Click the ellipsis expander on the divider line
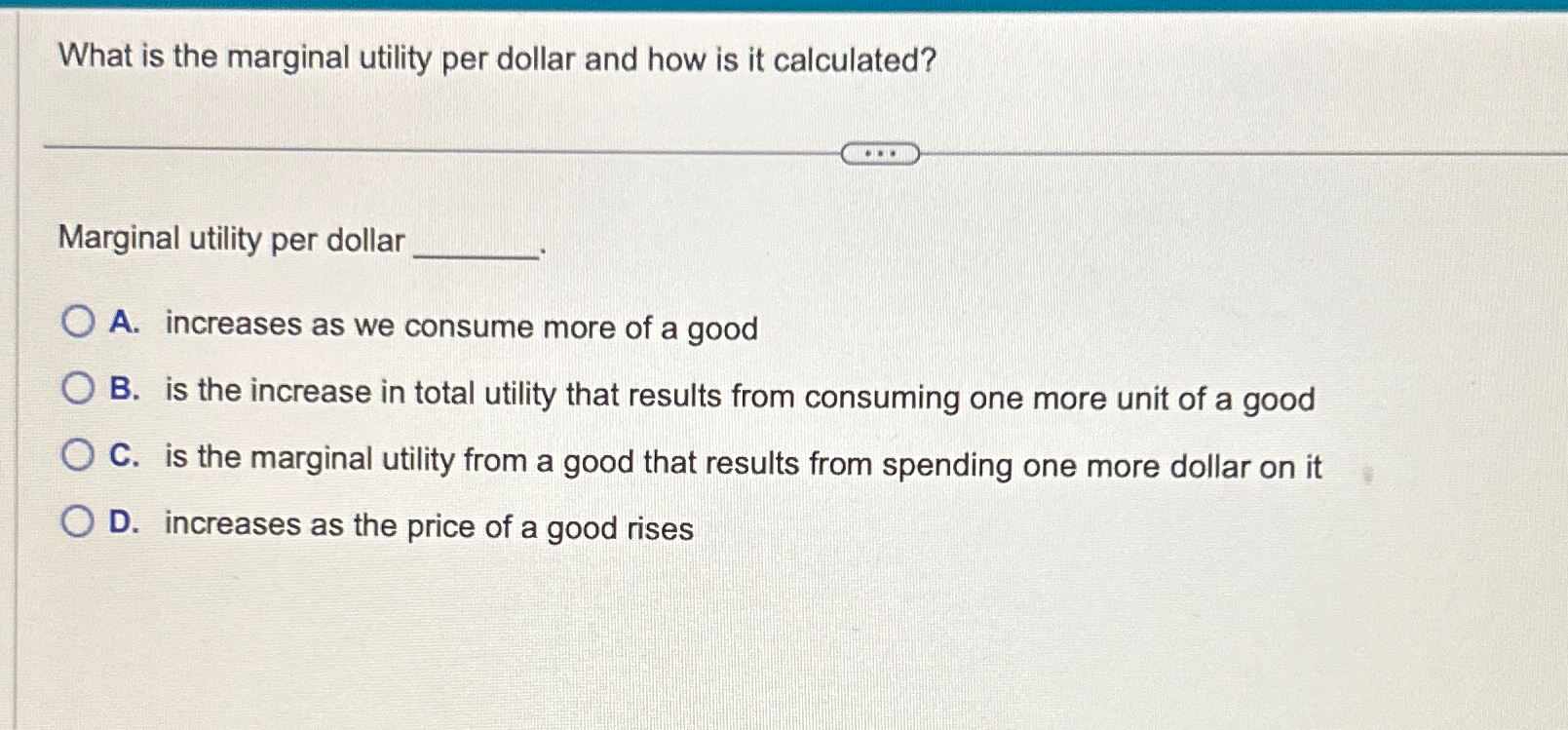This screenshot has height=730, width=1568. click(880, 153)
